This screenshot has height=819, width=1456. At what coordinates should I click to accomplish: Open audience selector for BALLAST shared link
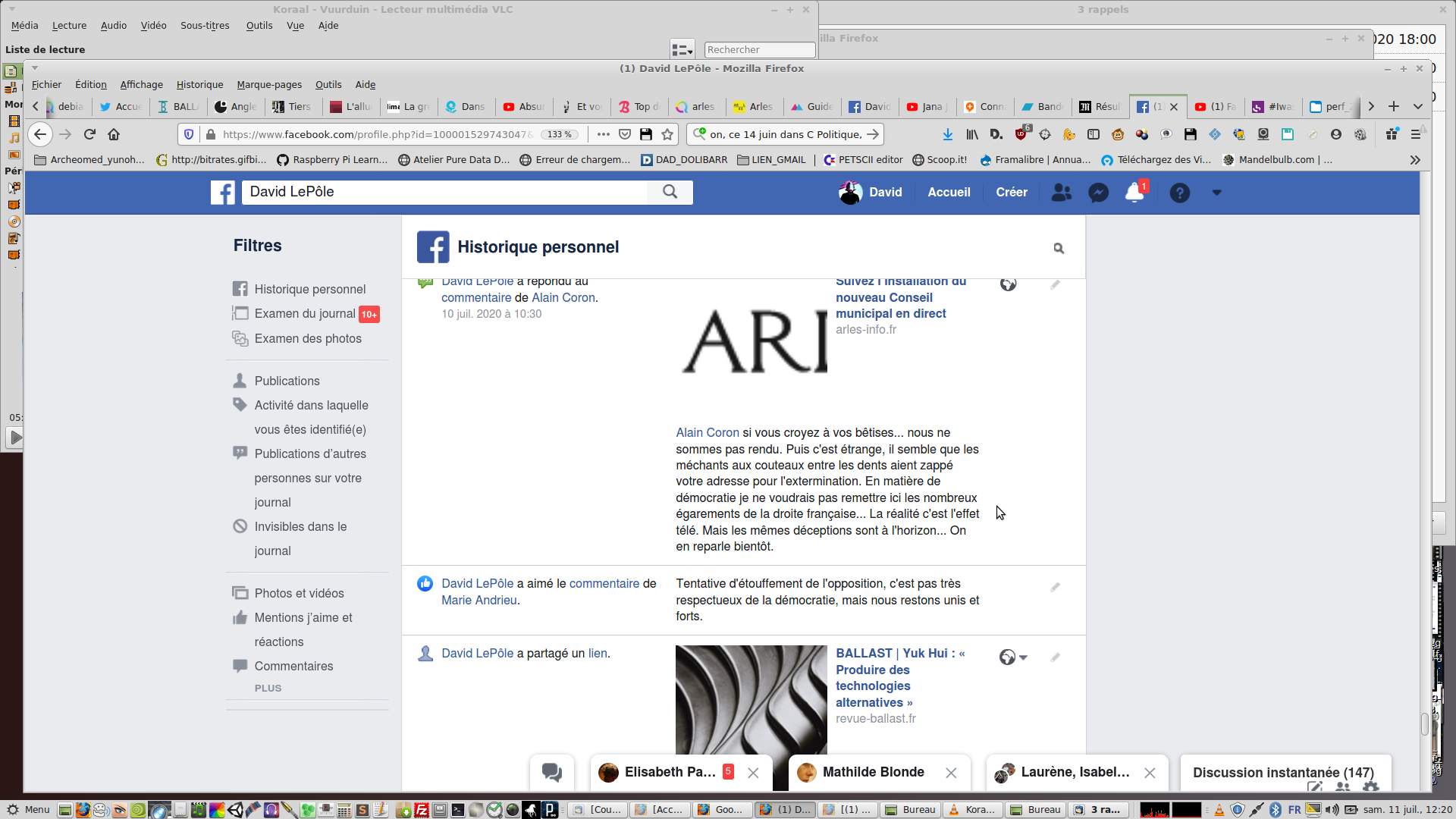(x=1013, y=657)
